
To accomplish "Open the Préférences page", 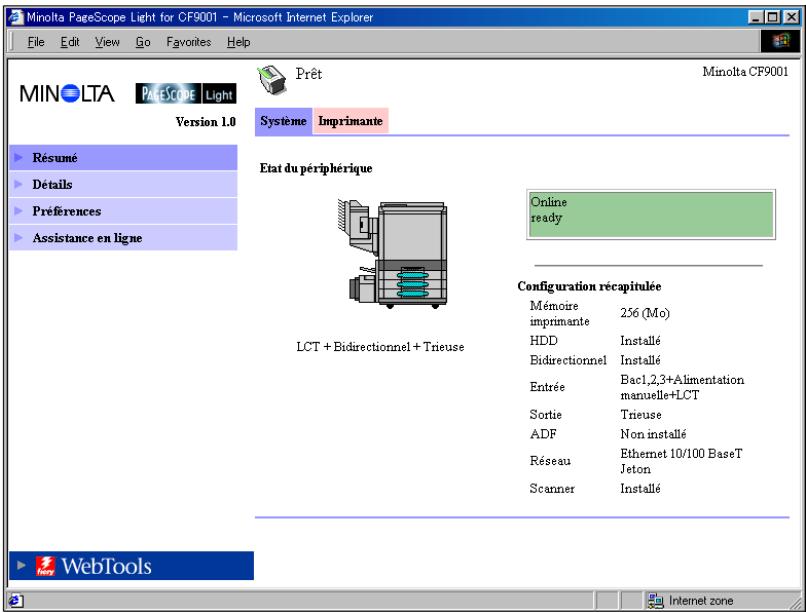I will click(123, 211).
